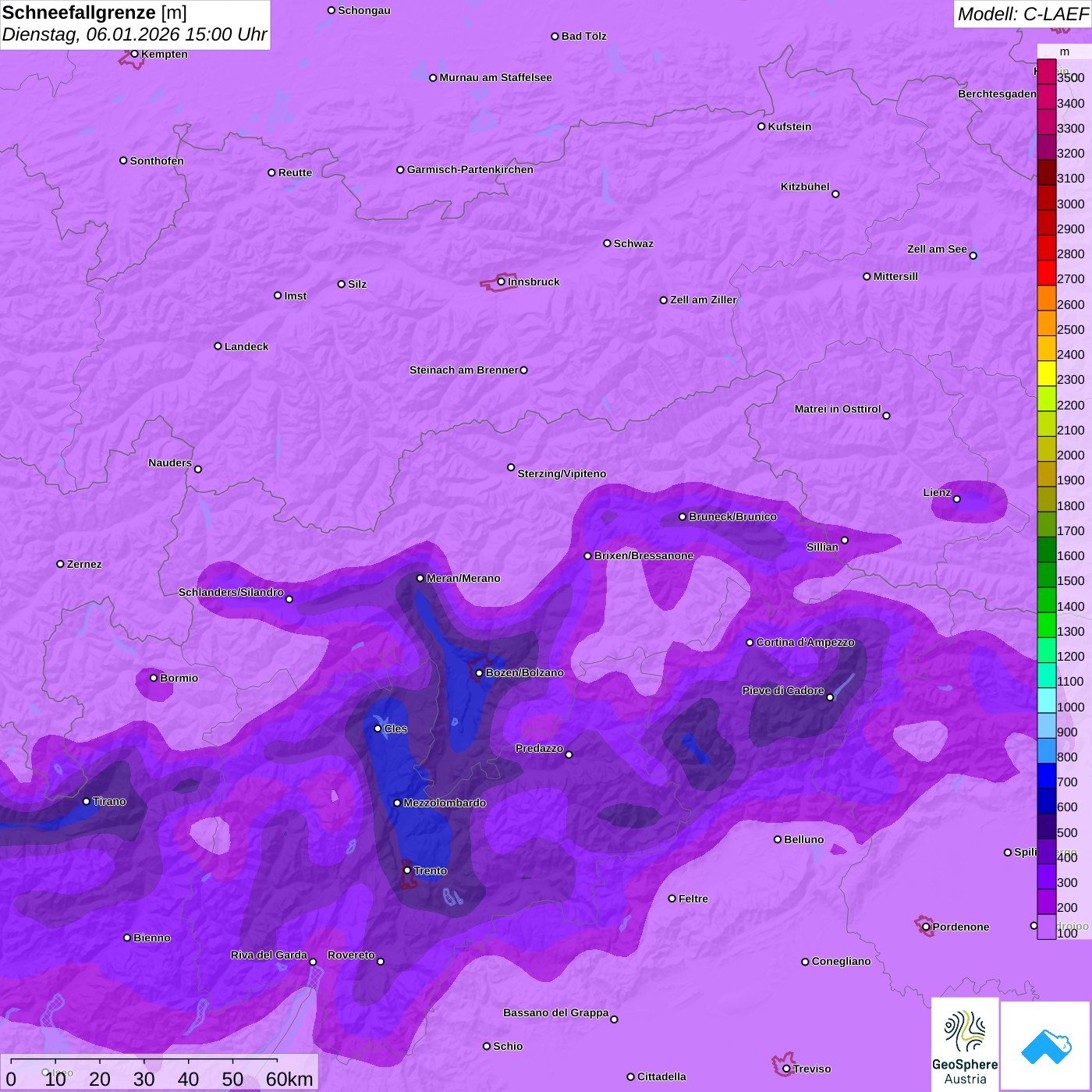Click the Zell am See label
Screen dimensions: 1092x1092
click(x=936, y=249)
